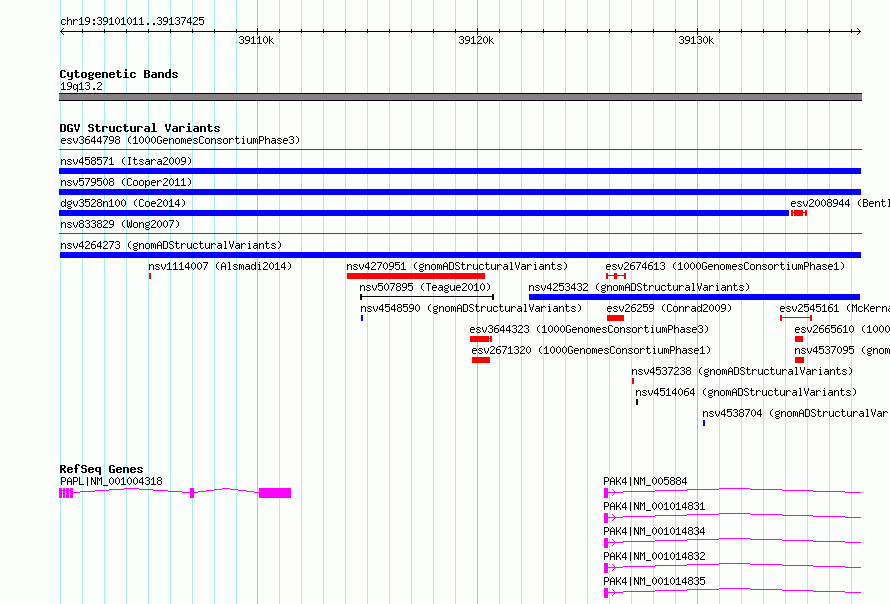Image resolution: width=890 pixels, height=604 pixels.
Task: Click the PAK4 NM_001014831 transcript label
Action: coord(654,506)
